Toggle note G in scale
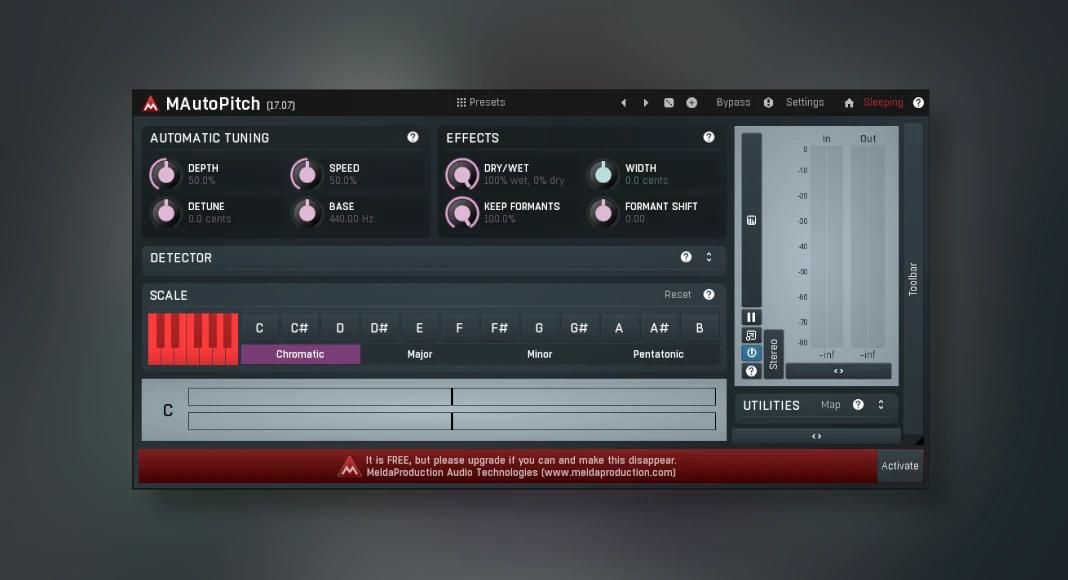The width and height of the screenshot is (1068, 580). (539, 327)
